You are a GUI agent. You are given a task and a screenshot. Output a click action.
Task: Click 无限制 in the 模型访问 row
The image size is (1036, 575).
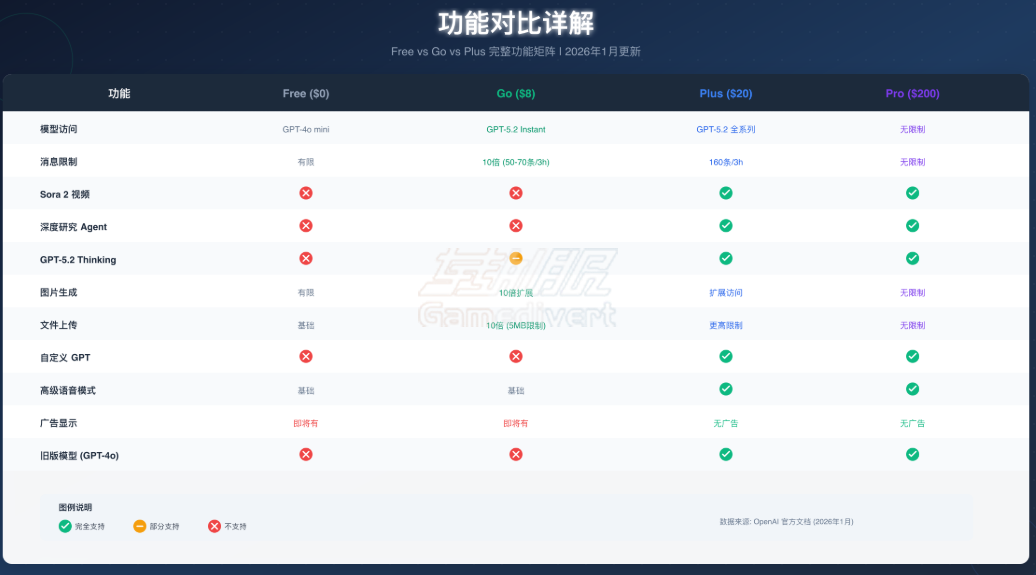(x=912, y=130)
